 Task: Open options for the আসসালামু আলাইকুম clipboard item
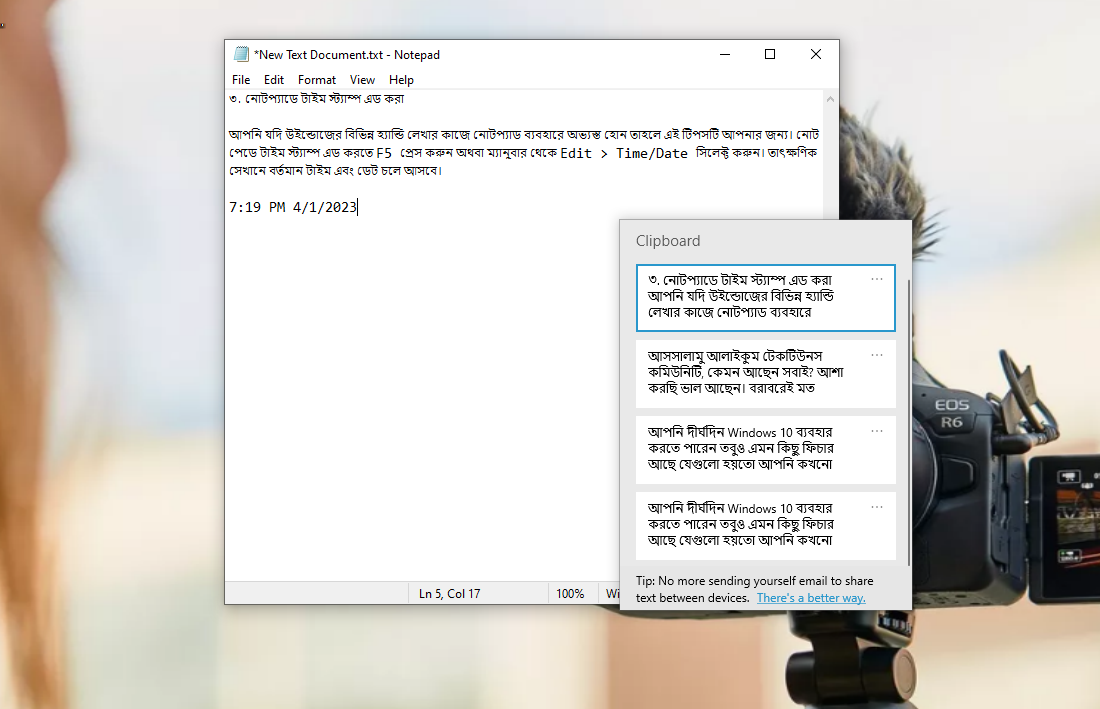click(877, 355)
